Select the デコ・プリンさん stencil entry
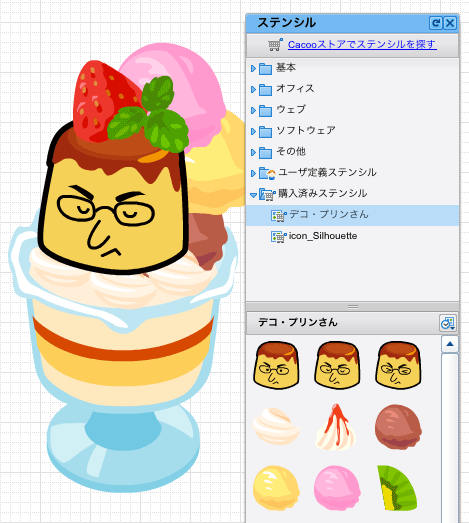 [x=352, y=215]
